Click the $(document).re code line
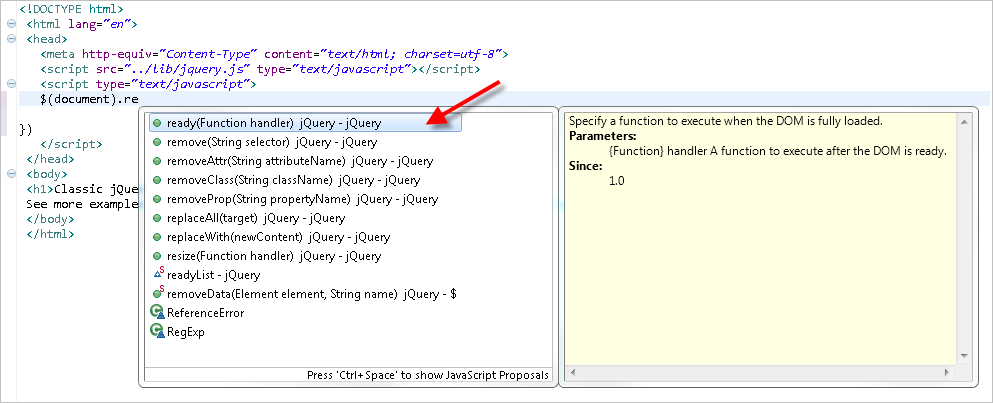The image size is (993, 403). click(89, 99)
